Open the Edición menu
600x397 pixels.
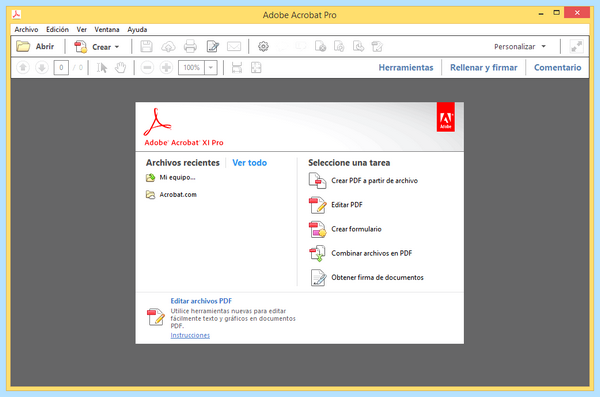[x=57, y=29]
